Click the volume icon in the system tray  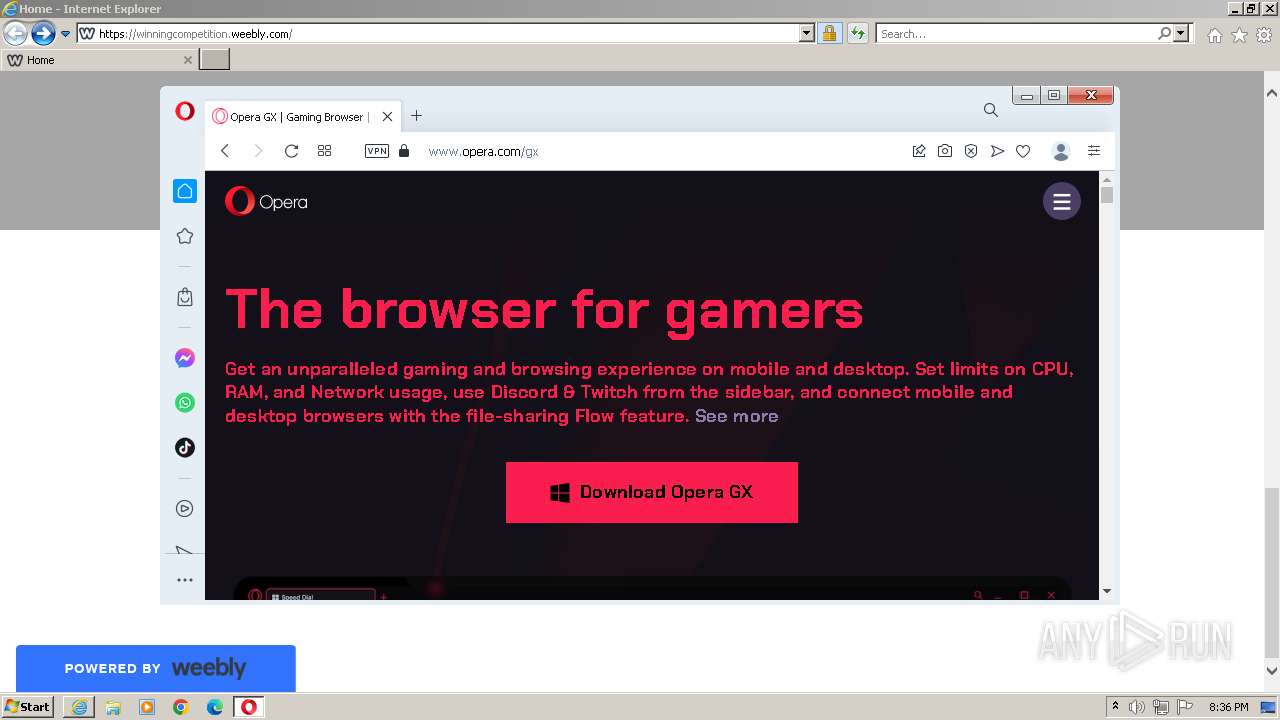pos(1137,707)
